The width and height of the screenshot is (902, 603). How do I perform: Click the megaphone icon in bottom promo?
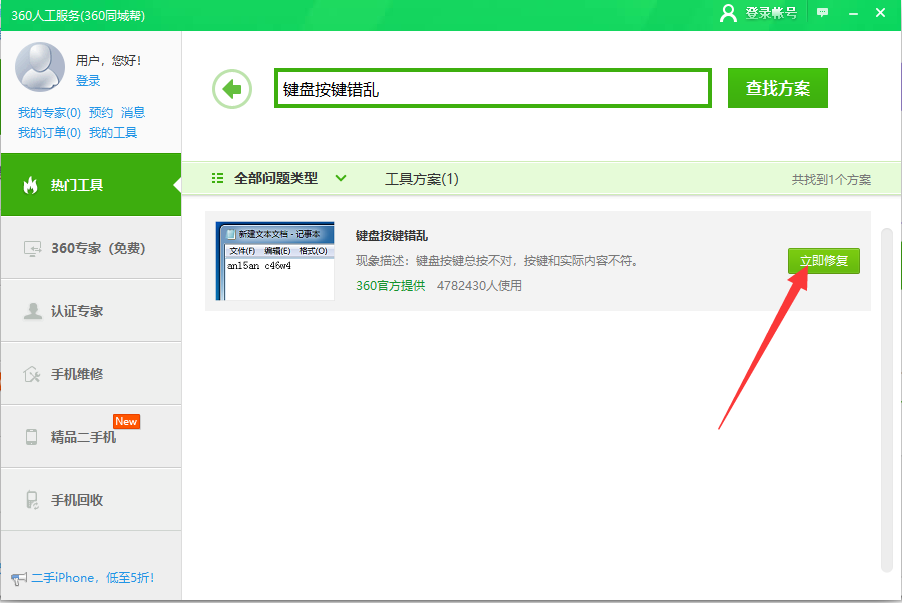point(18,578)
